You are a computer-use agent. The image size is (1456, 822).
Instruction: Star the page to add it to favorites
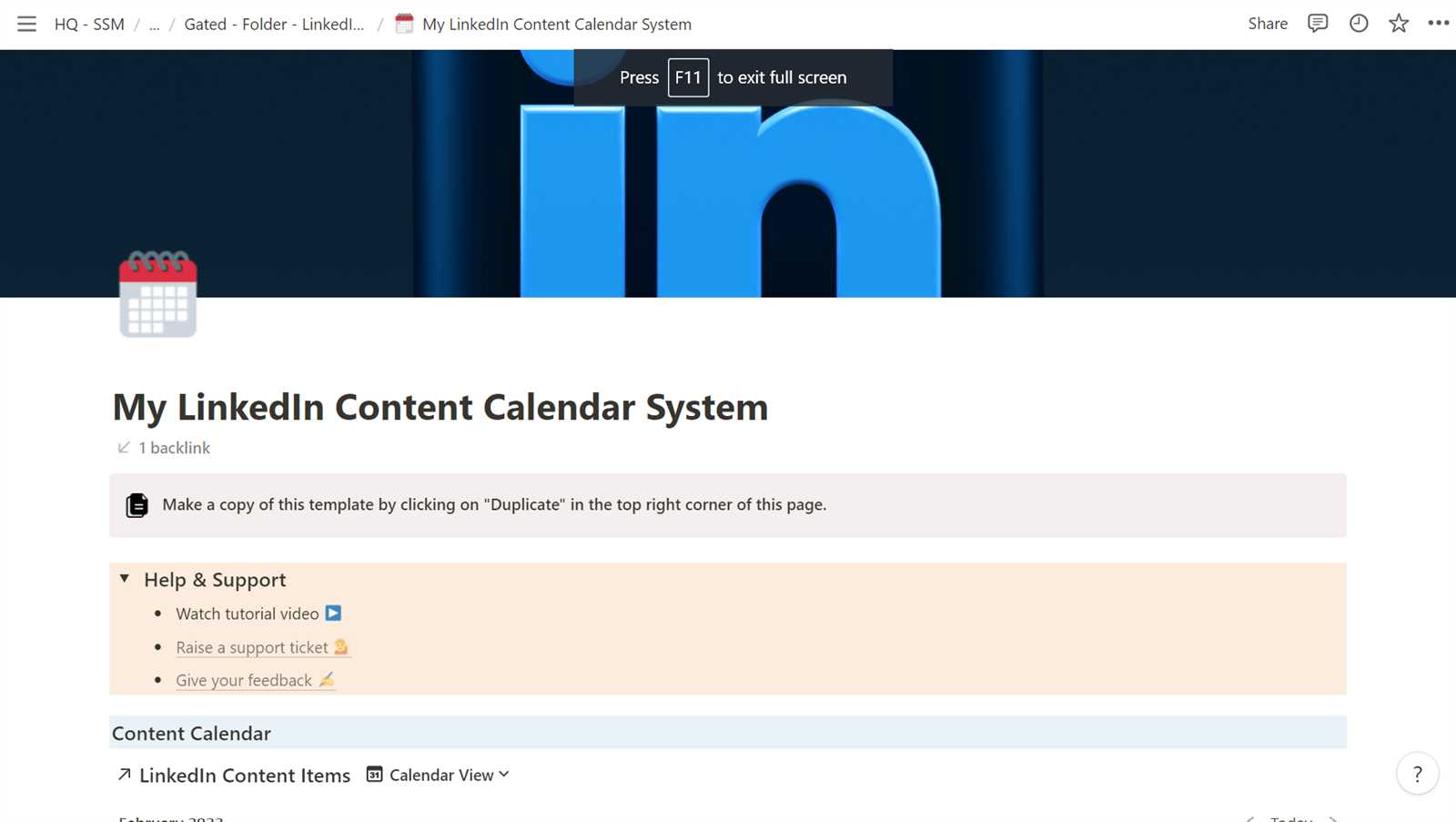point(1398,24)
